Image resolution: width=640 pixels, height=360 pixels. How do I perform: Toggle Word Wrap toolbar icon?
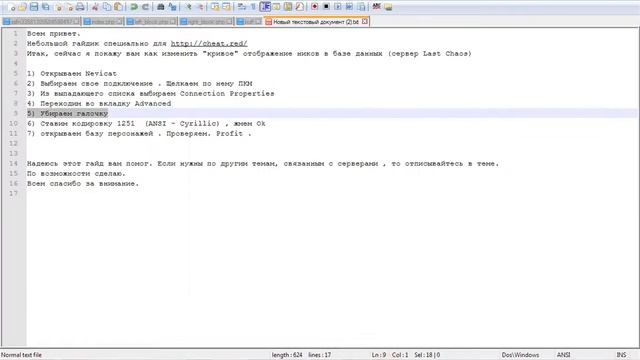coord(242,7)
